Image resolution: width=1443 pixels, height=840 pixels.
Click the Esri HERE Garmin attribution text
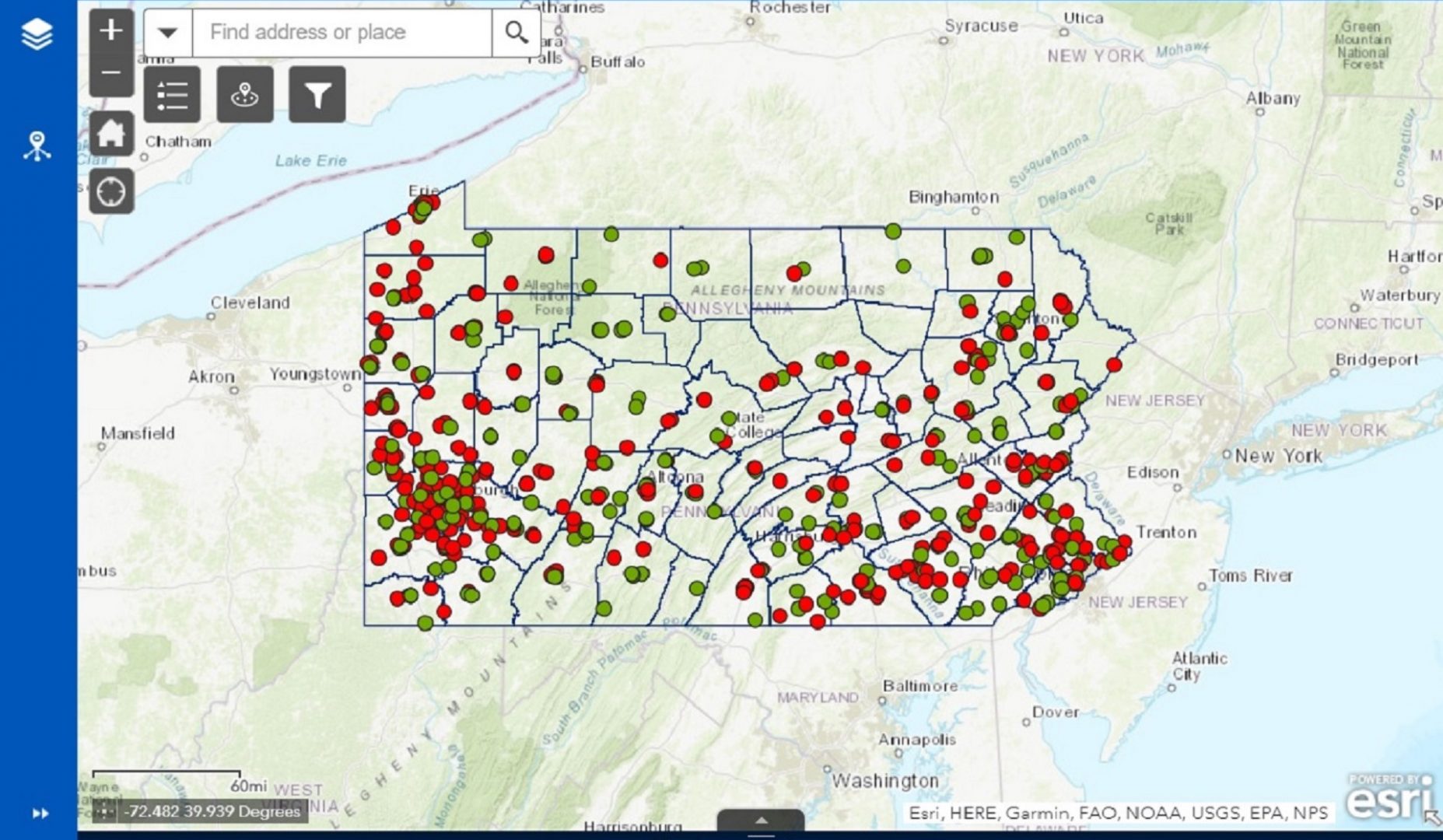[1118, 811]
